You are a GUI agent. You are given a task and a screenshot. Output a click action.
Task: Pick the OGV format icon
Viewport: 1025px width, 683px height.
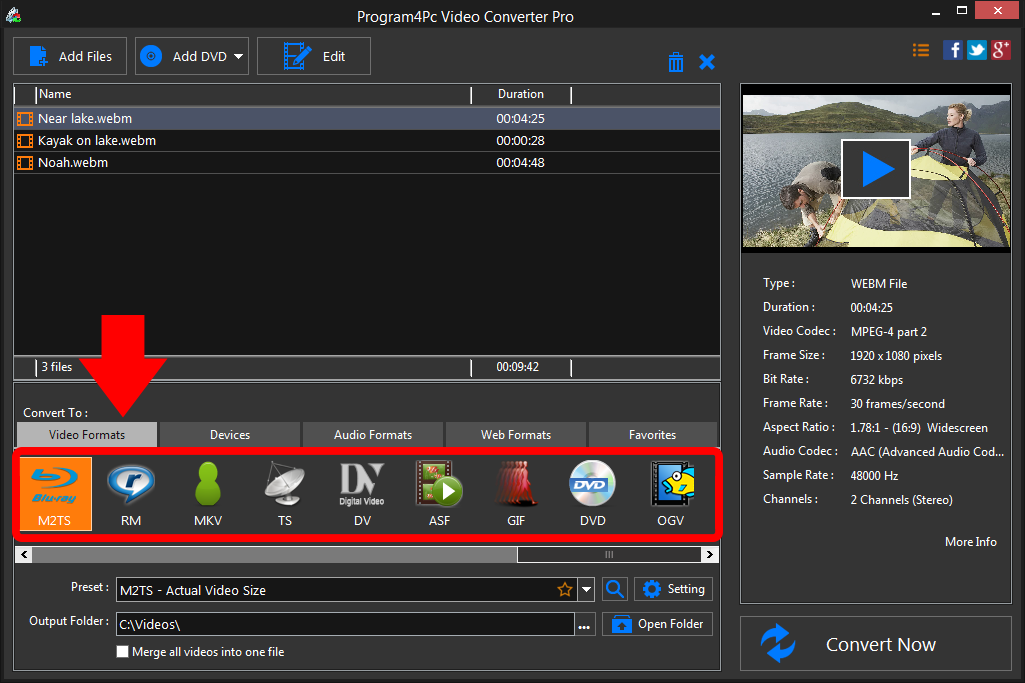[670, 492]
